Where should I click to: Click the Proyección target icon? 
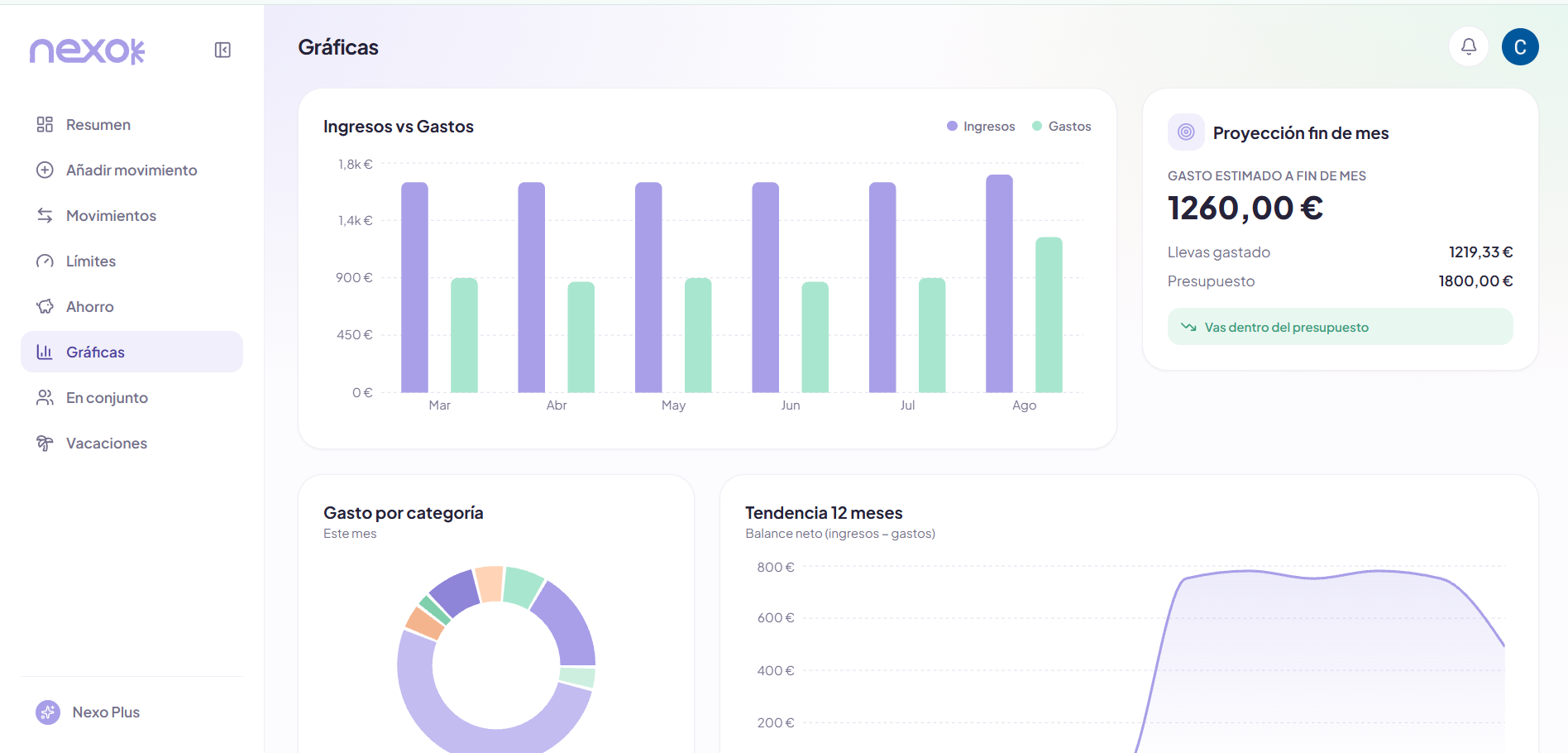click(x=1186, y=132)
